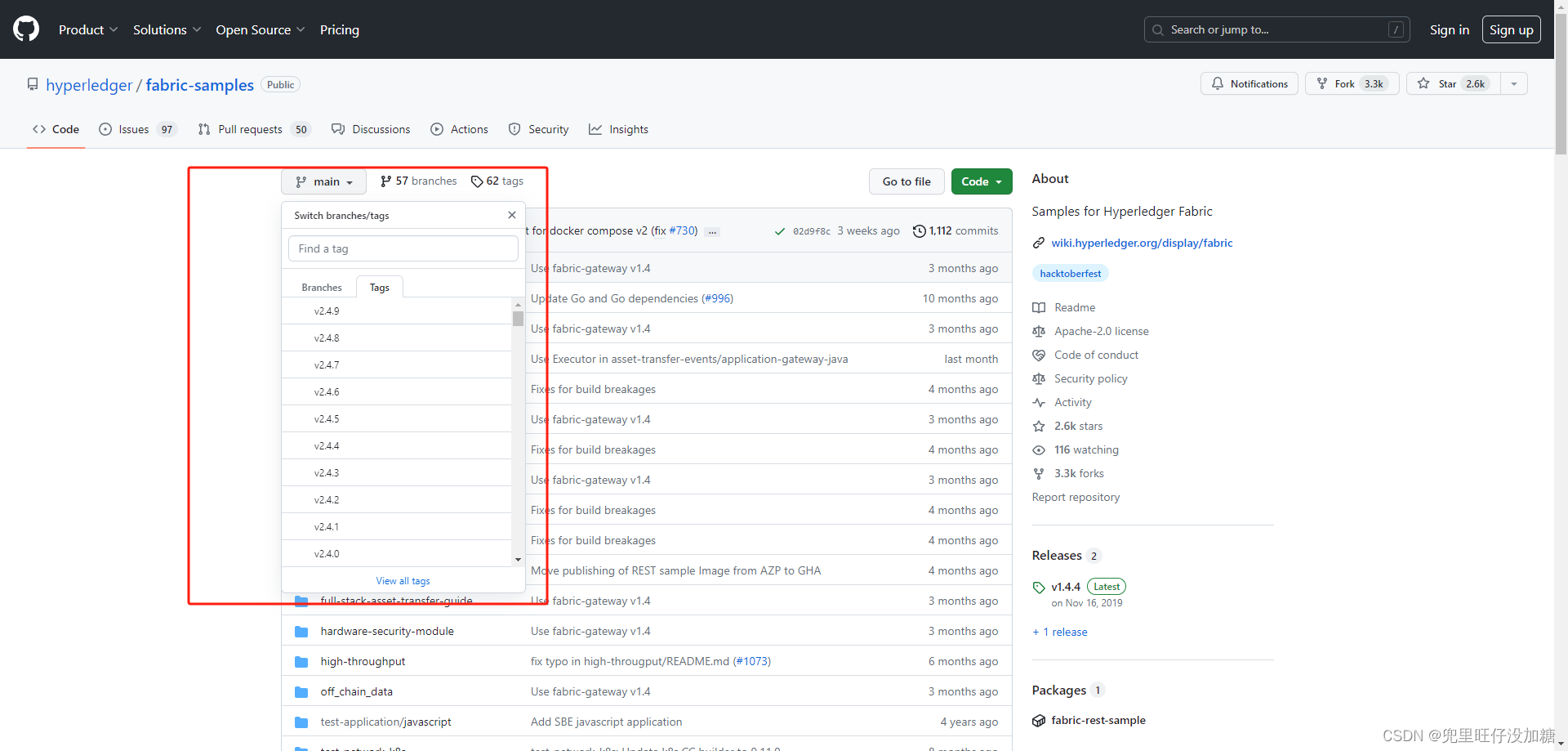
Task: Switch to Tags tab in popup
Action: pos(380,287)
